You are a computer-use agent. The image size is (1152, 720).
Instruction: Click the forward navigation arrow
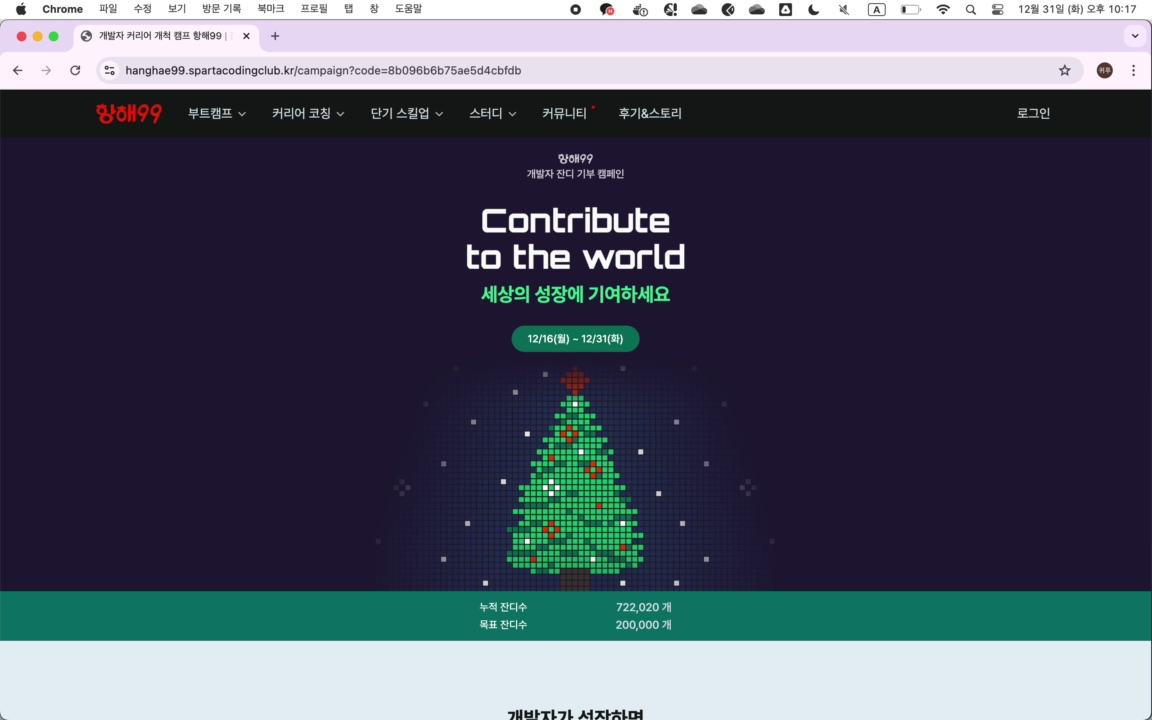46,71
